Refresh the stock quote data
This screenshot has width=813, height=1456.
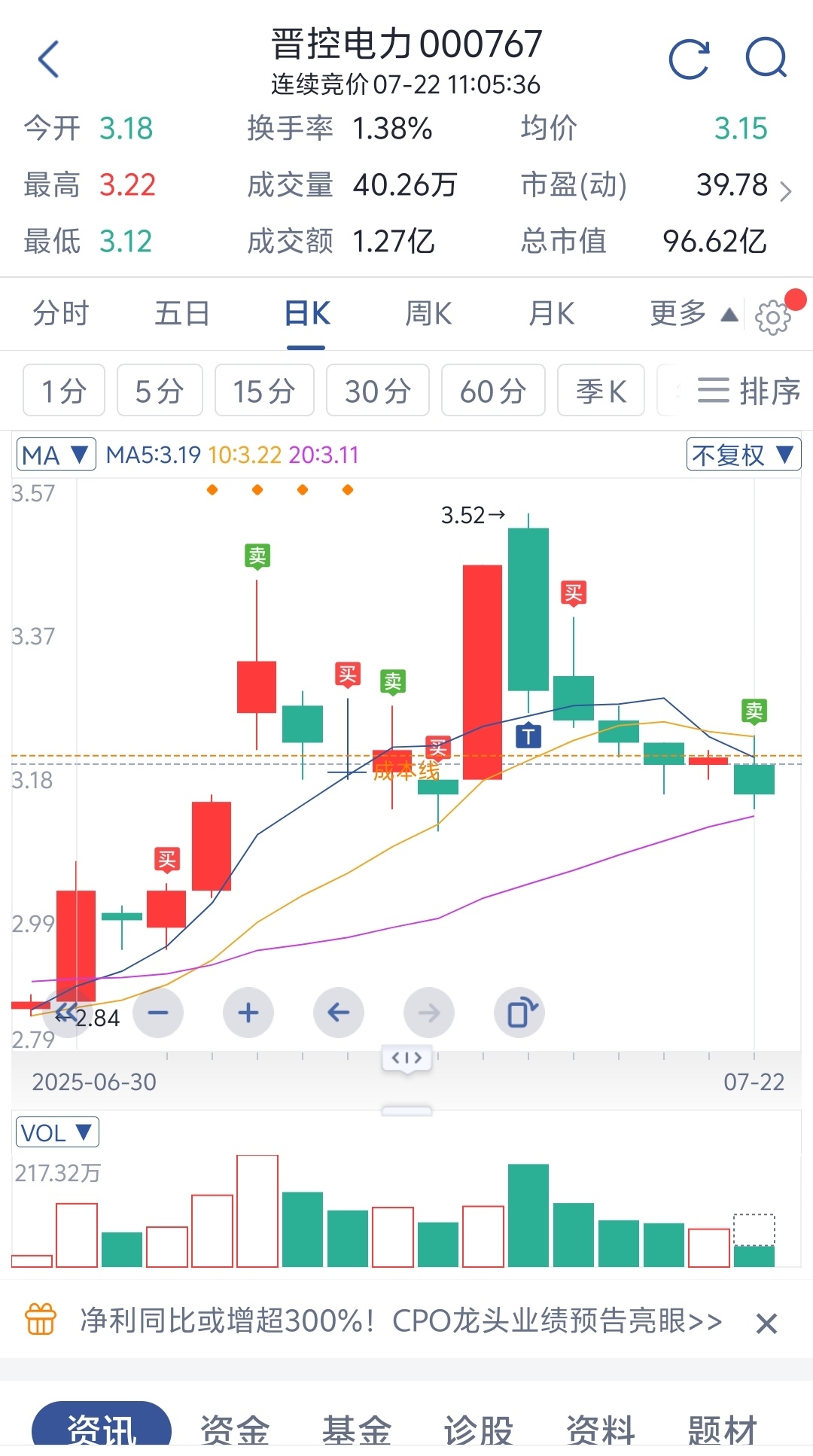(689, 59)
